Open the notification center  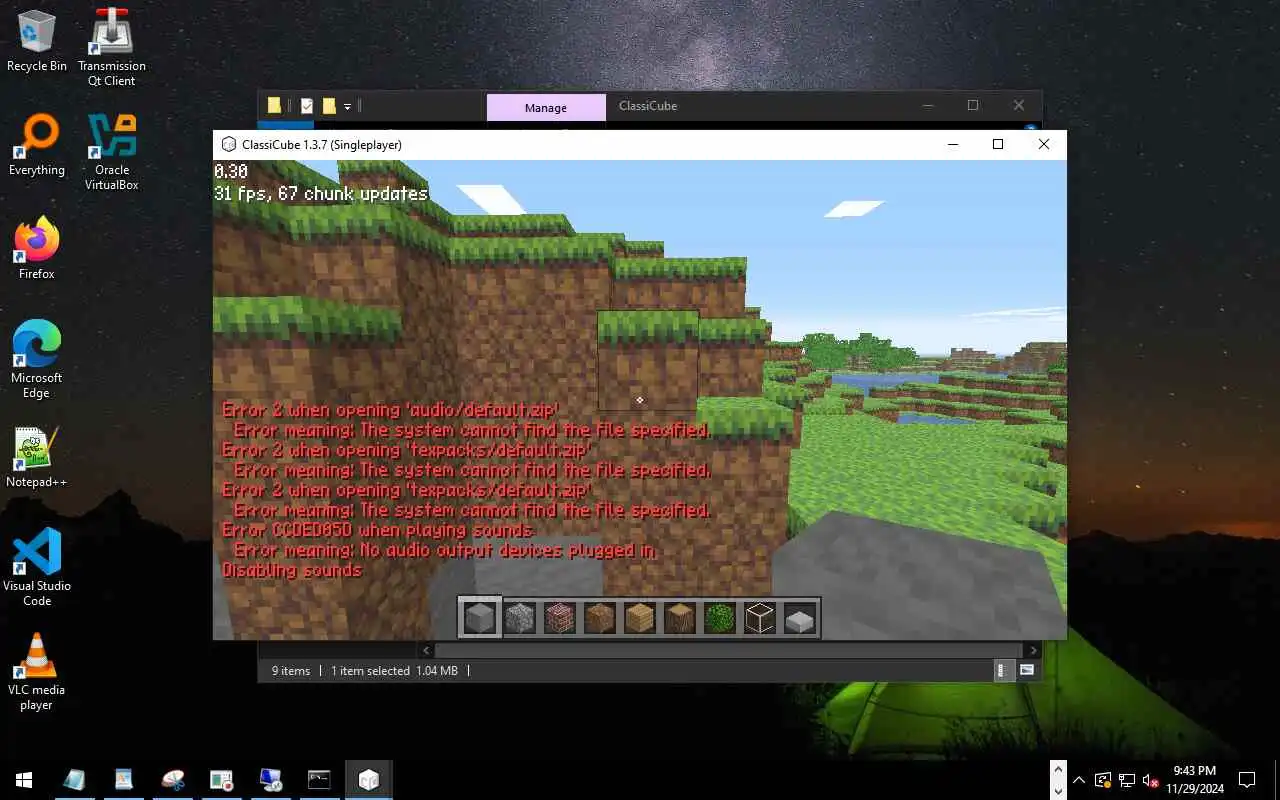tap(1247, 780)
